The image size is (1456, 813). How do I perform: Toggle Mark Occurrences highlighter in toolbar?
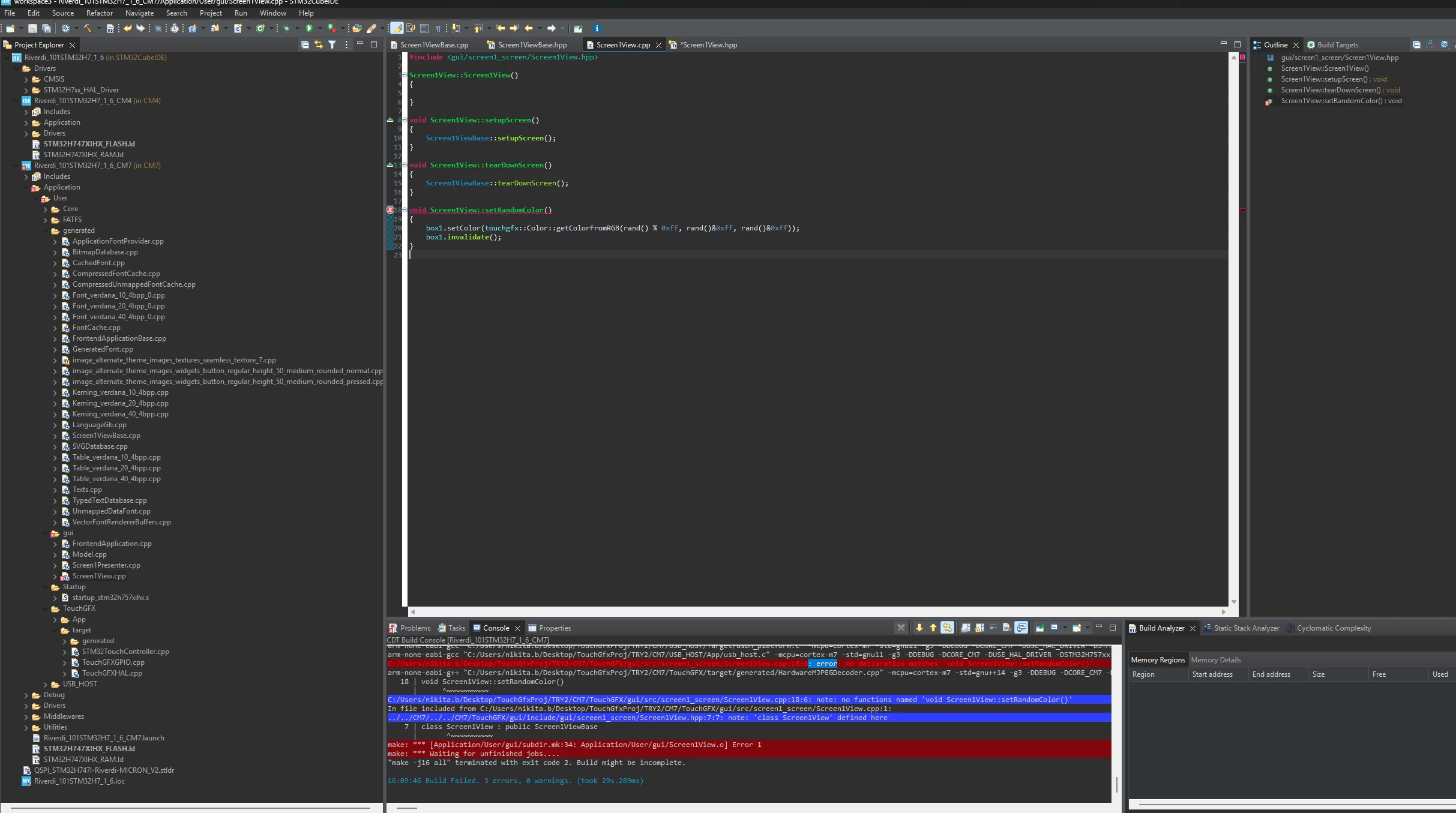pos(397,28)
